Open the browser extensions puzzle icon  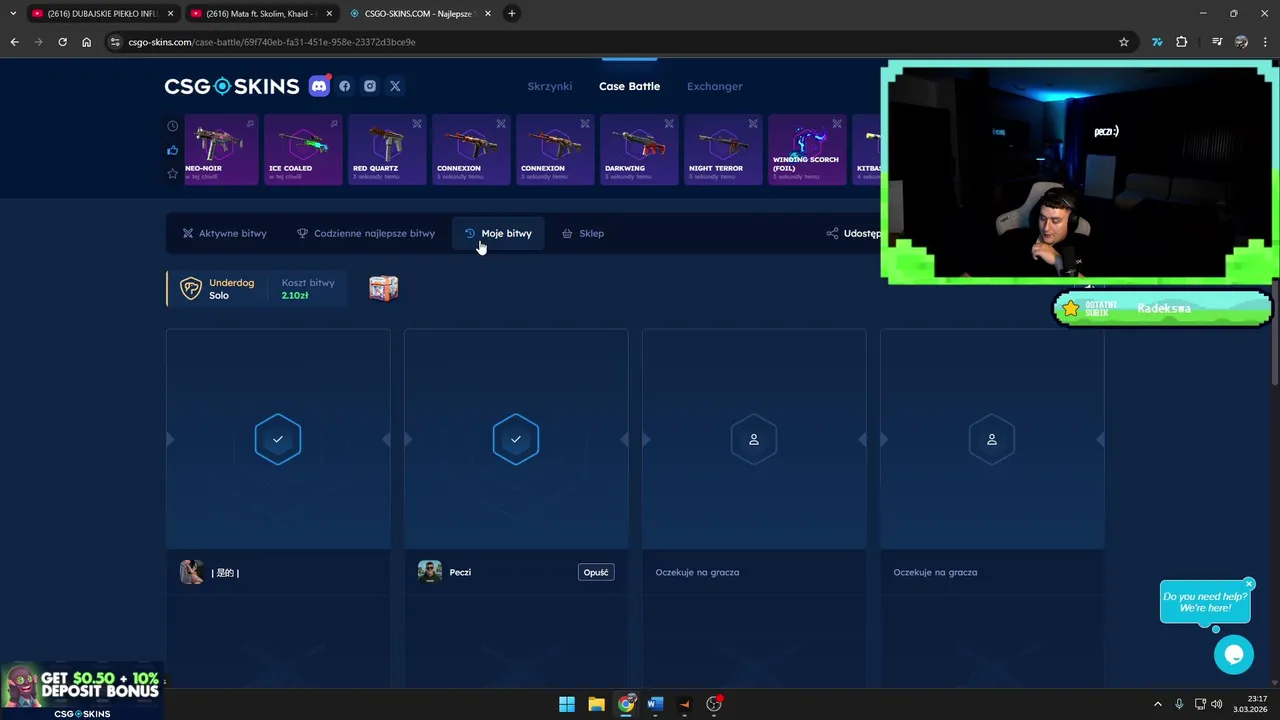click(1182, 42)
